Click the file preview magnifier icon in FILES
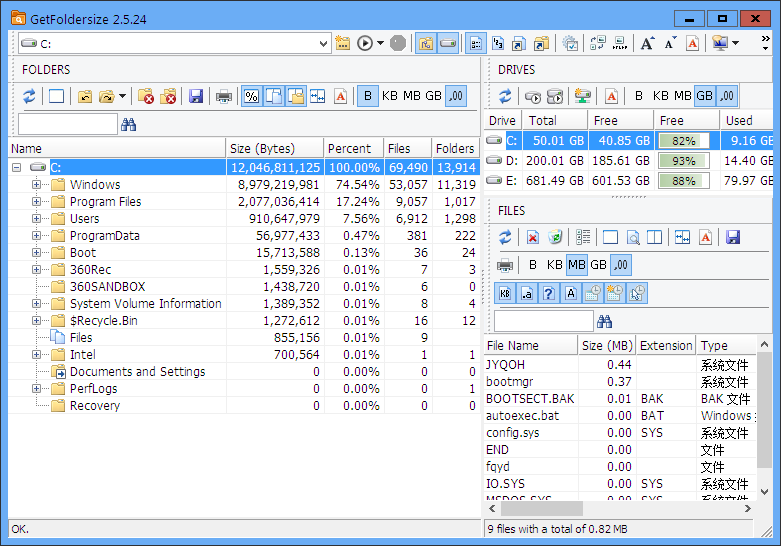The width and height of the screenshot is (781, 546). (x=633, y=237)
